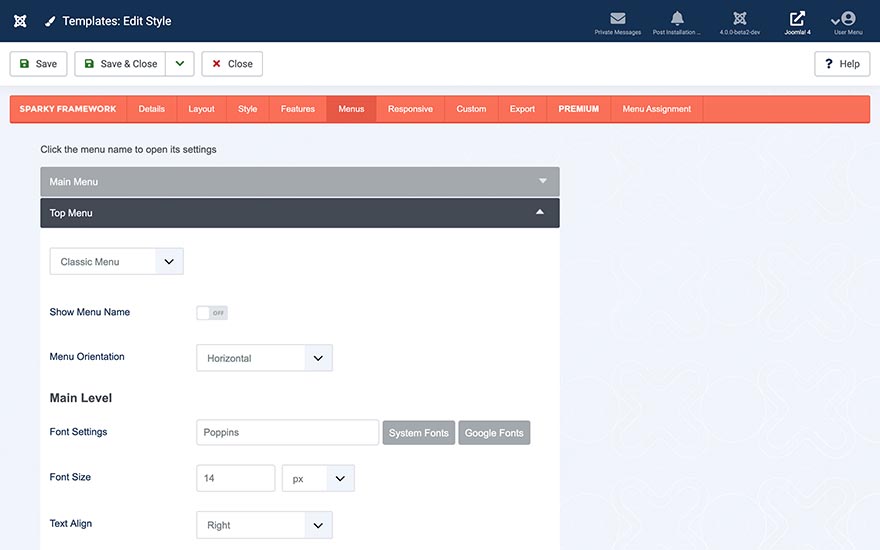Open the px unit dropdown

click(318, 478)
